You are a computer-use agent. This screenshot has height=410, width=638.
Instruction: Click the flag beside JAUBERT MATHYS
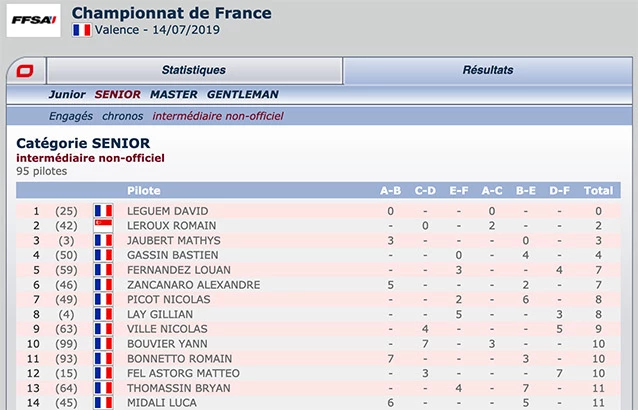click(103, 241)
